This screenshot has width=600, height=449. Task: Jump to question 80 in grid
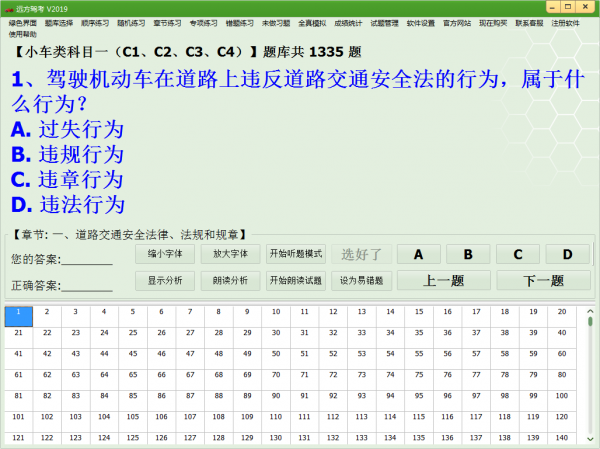562,379
